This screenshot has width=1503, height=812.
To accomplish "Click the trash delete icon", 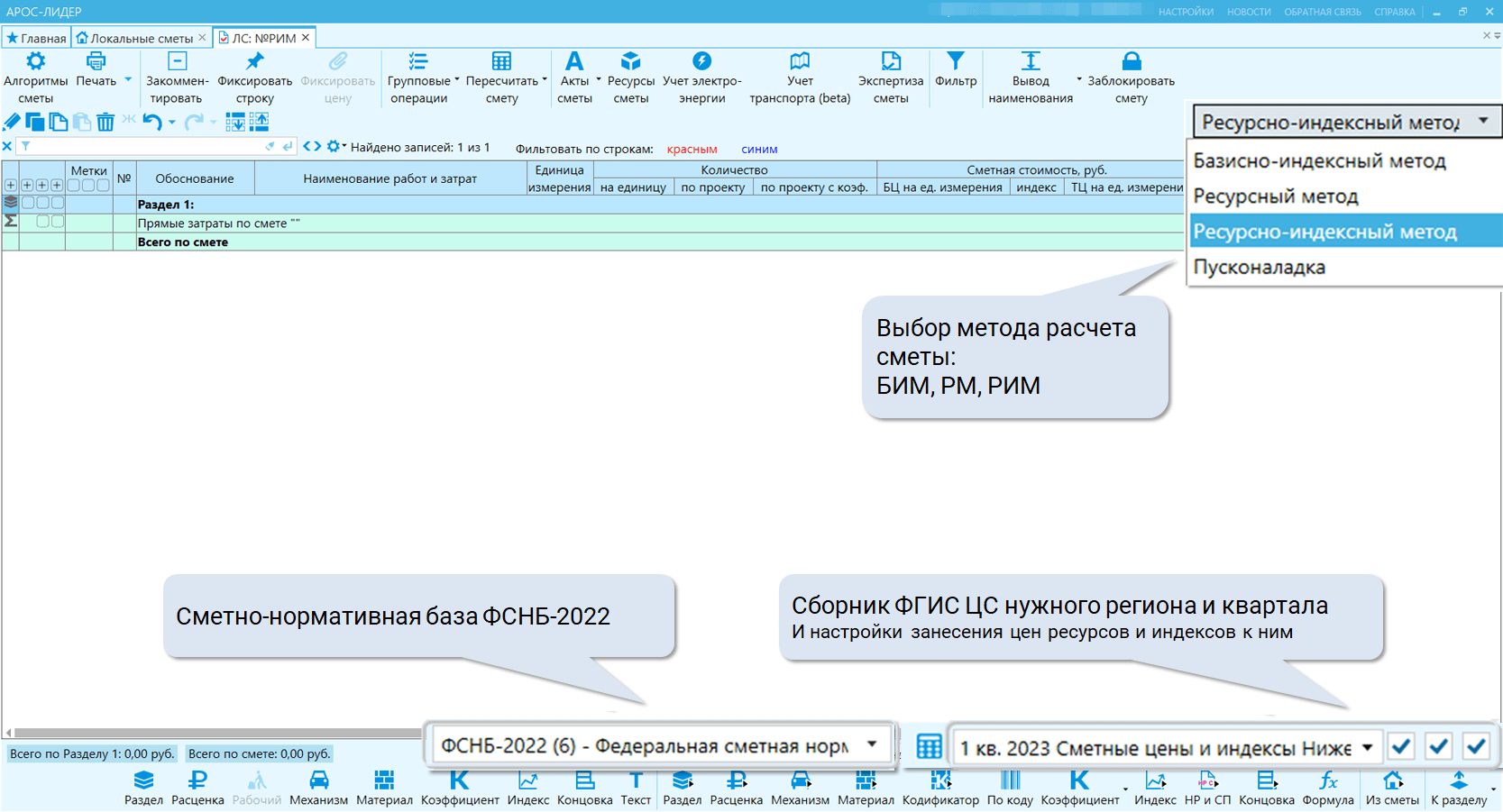I will pyautogui.click(x=105, y=122).
